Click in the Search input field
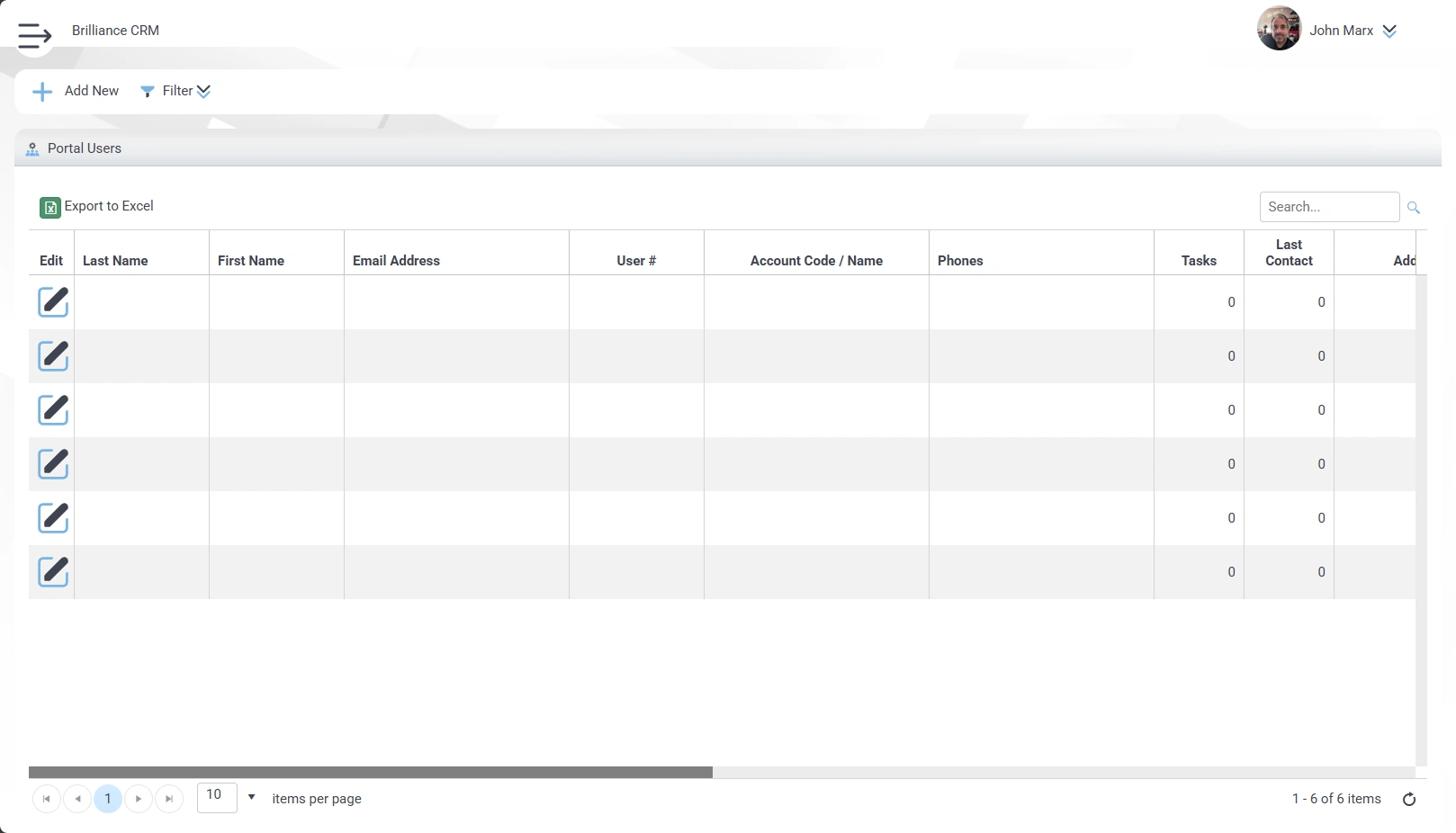Screen dimensions: 1456x833 tap(1328, 207)
